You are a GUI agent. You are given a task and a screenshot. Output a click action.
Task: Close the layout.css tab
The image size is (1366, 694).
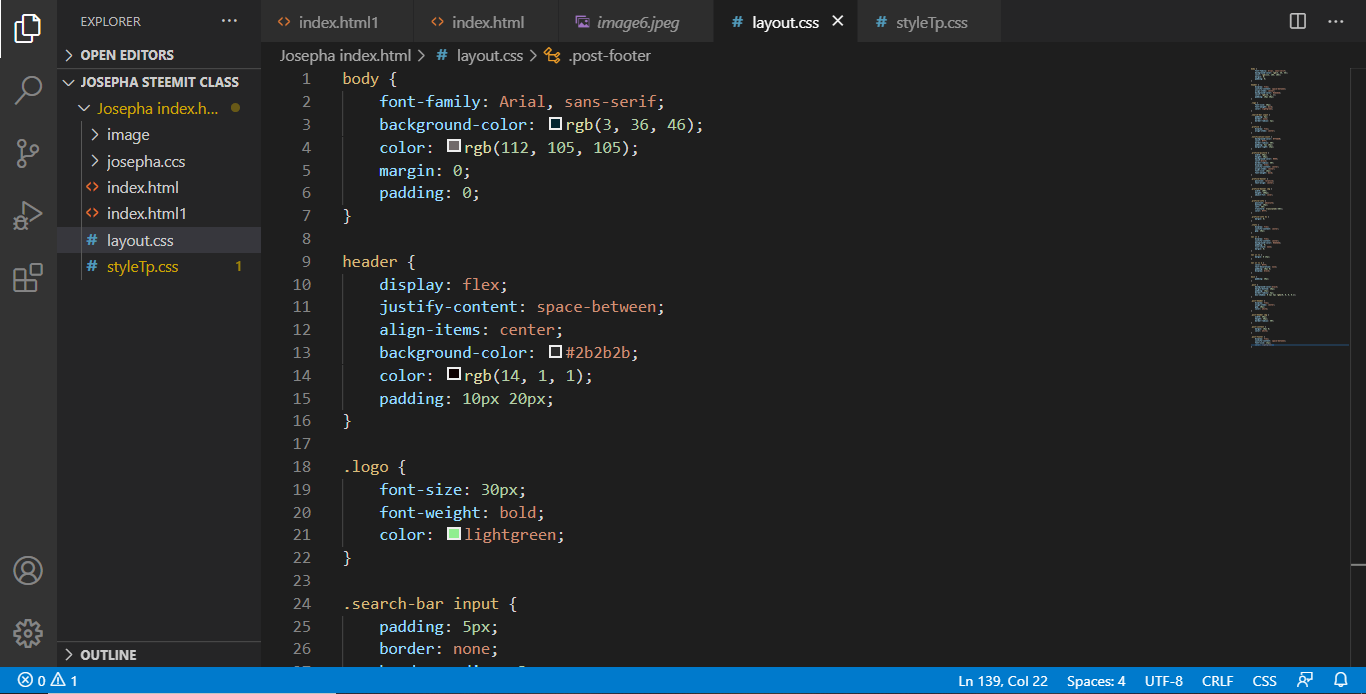[x=838, y=21]
